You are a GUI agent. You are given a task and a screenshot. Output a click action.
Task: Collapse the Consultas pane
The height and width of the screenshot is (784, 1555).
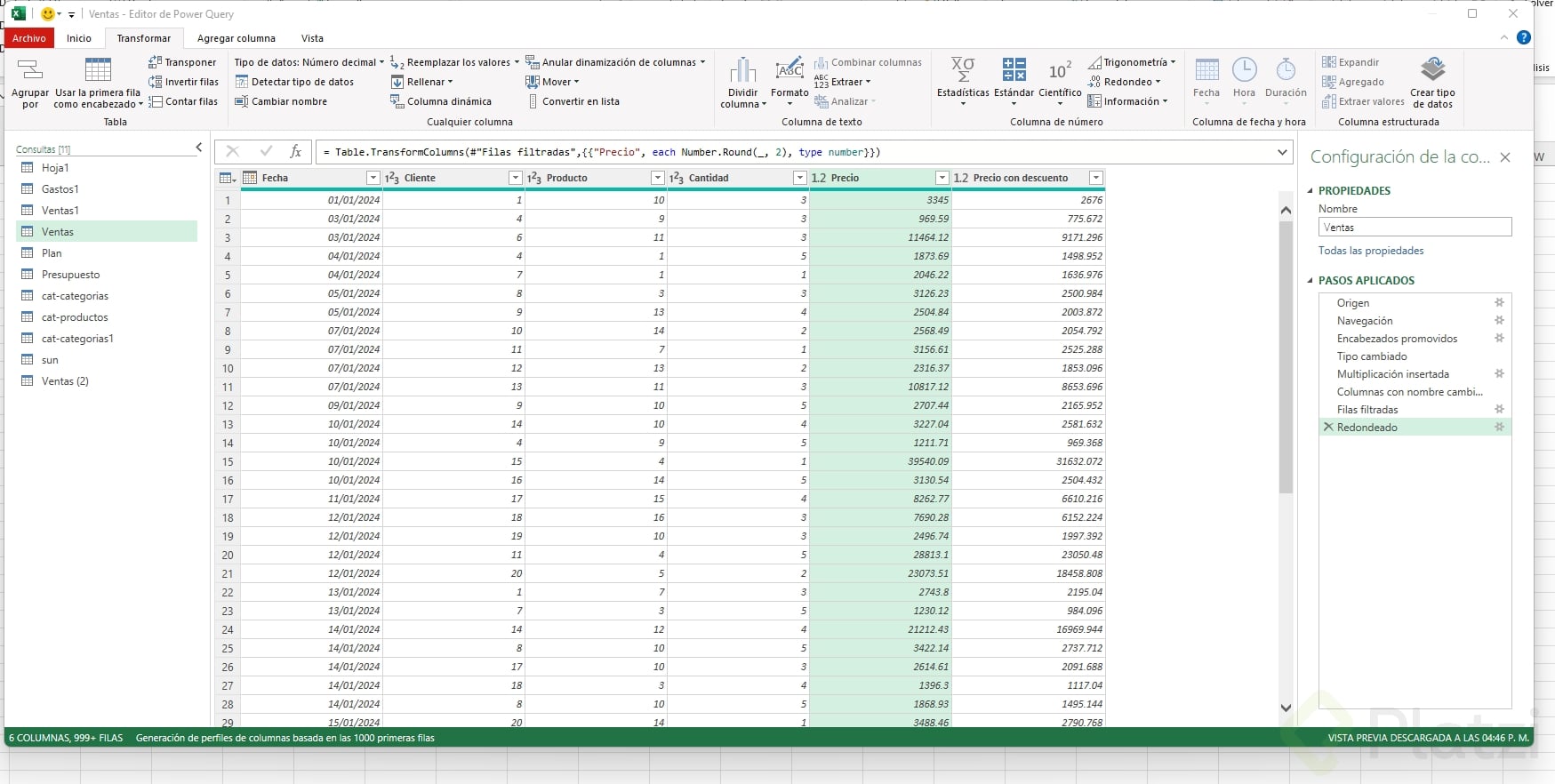coord(198,148)
